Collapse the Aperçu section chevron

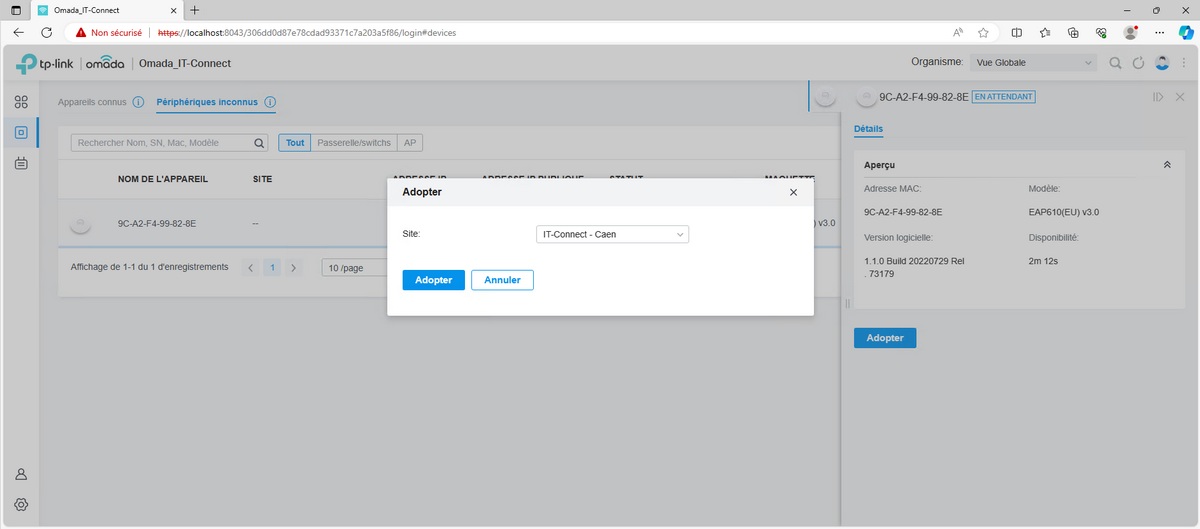tap(1167, 164)
